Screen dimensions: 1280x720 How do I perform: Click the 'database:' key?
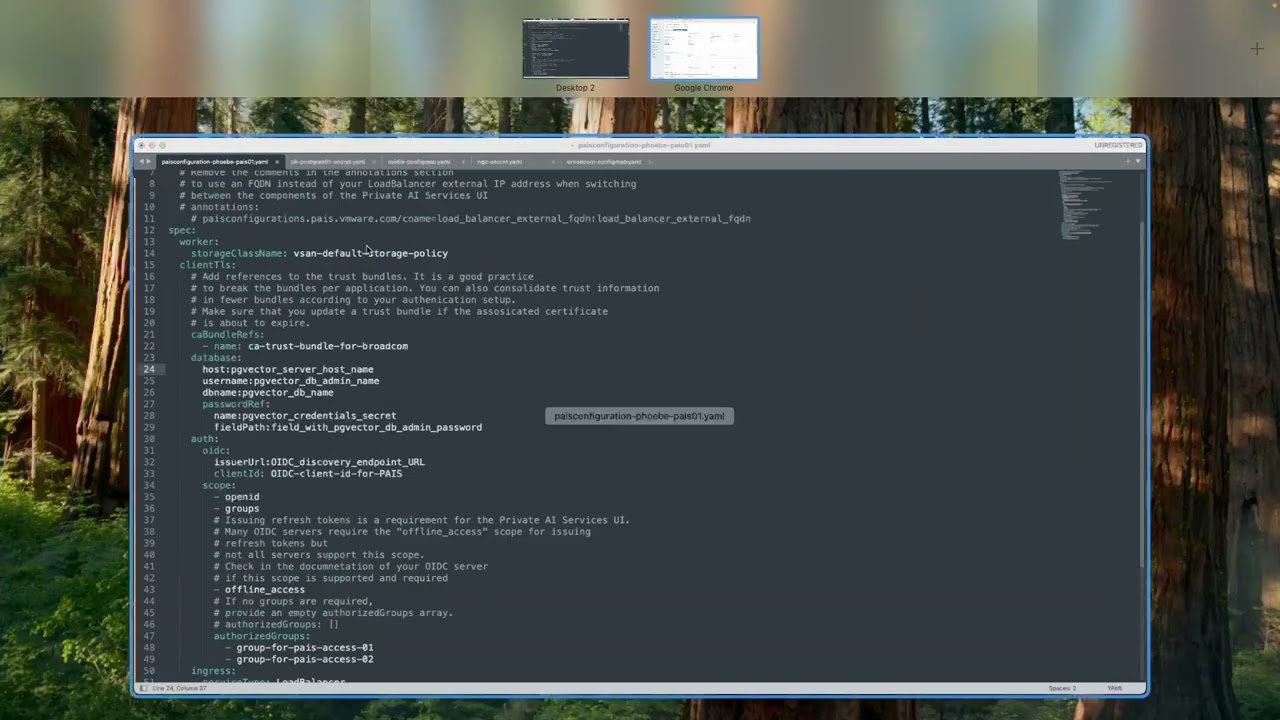[217, 358]
